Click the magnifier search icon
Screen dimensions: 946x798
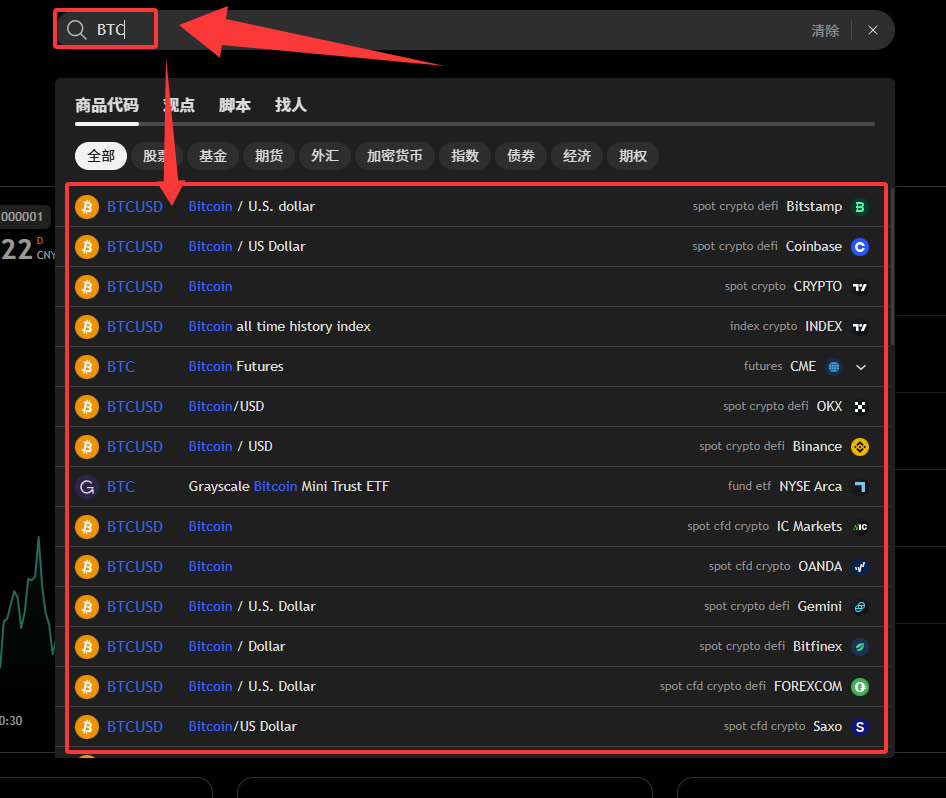pos(77,30)
